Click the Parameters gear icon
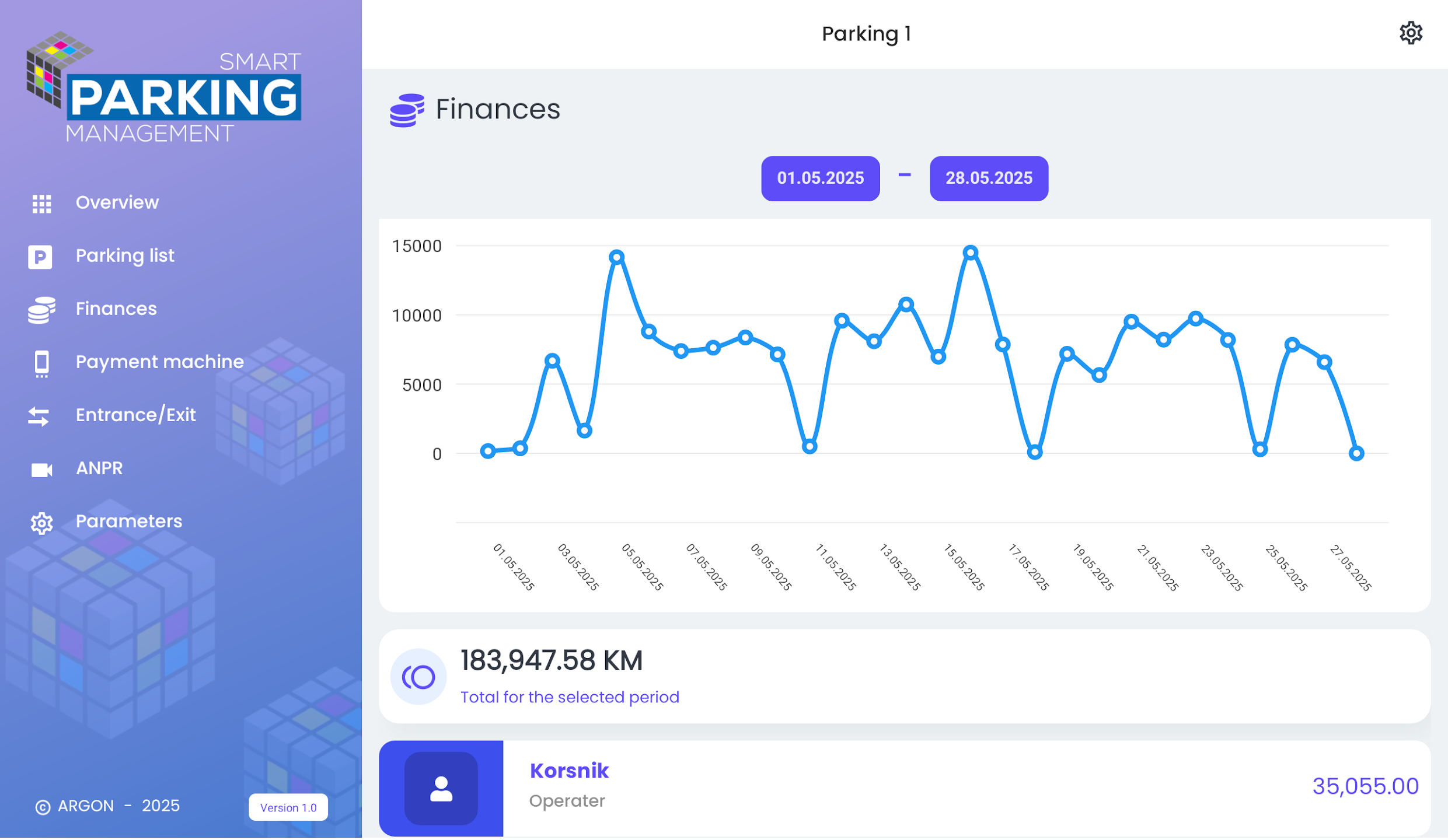This screenshot has width=1448, height=840. (41, 523)
